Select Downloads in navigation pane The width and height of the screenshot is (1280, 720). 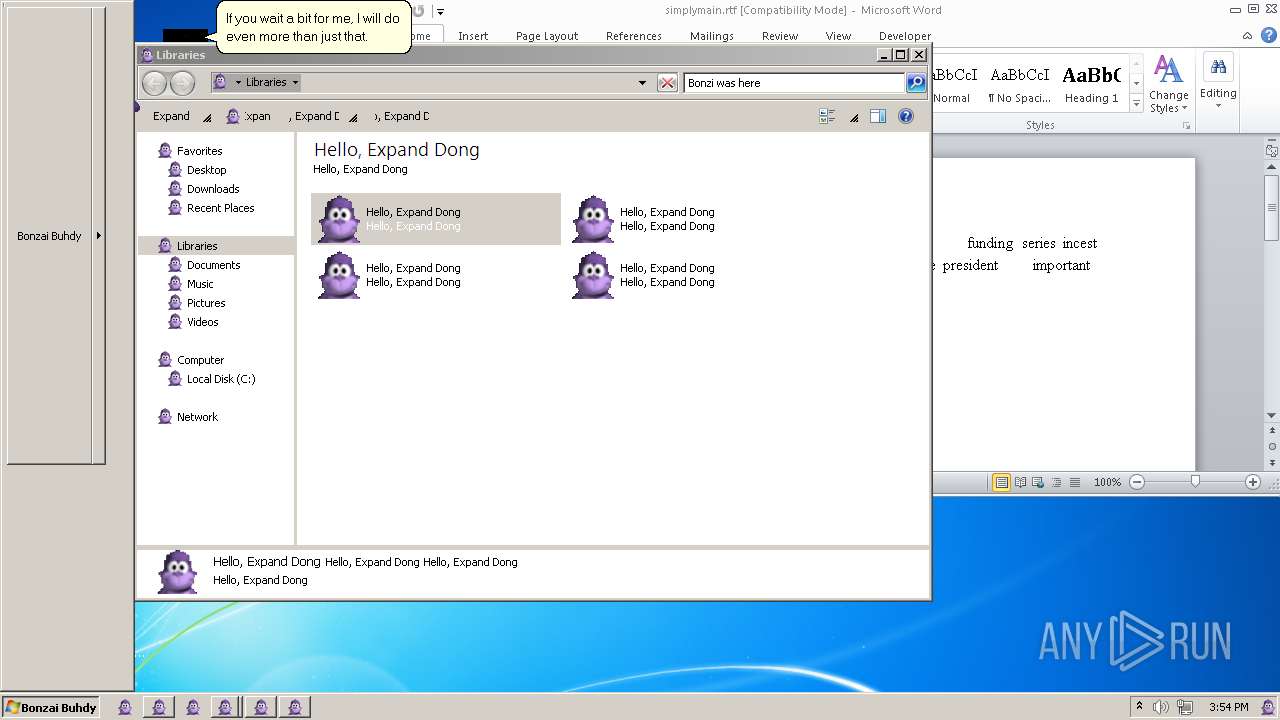pyautogui.click(x=213, y=189)
